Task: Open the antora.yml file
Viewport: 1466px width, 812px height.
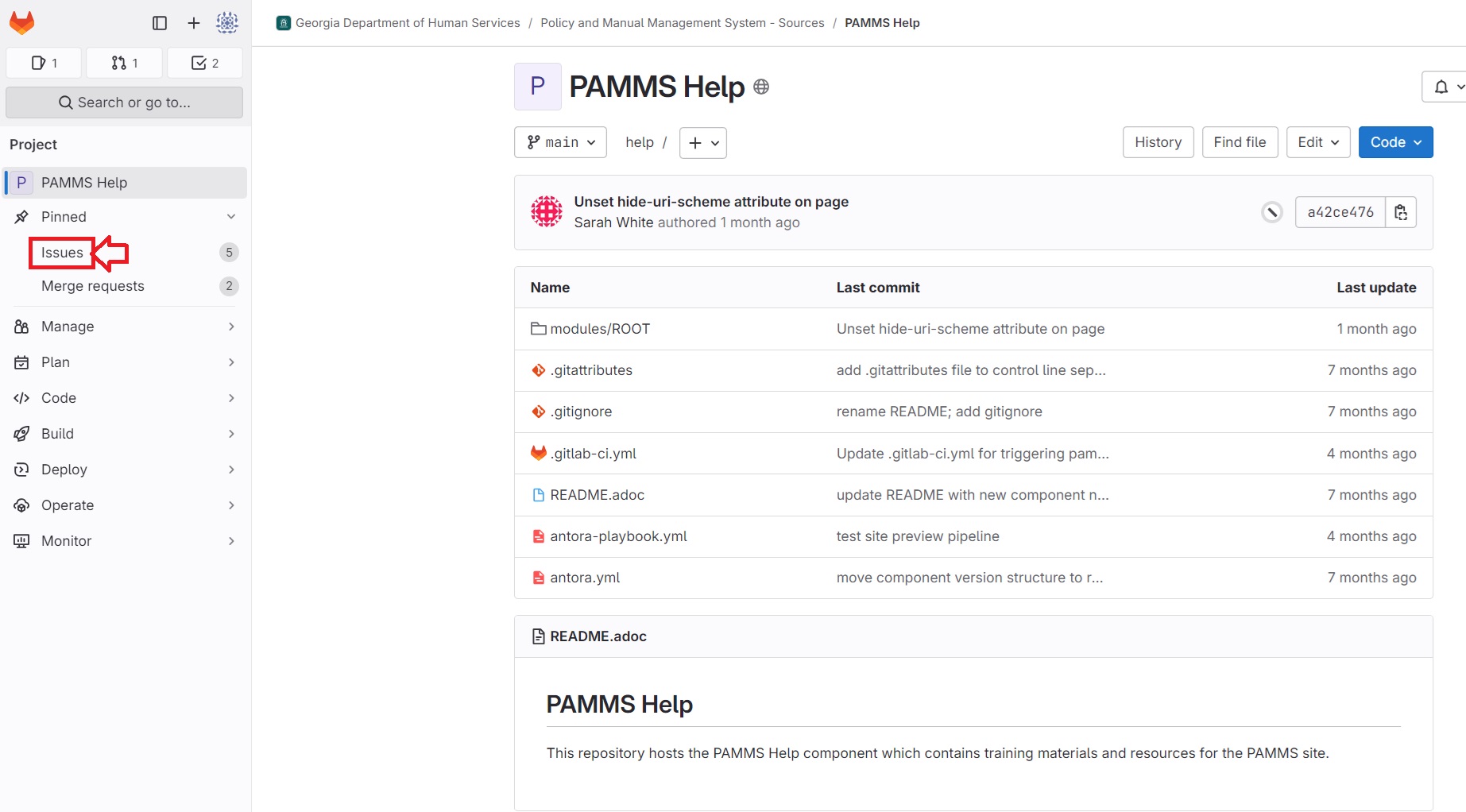Action: coord(585,578)
